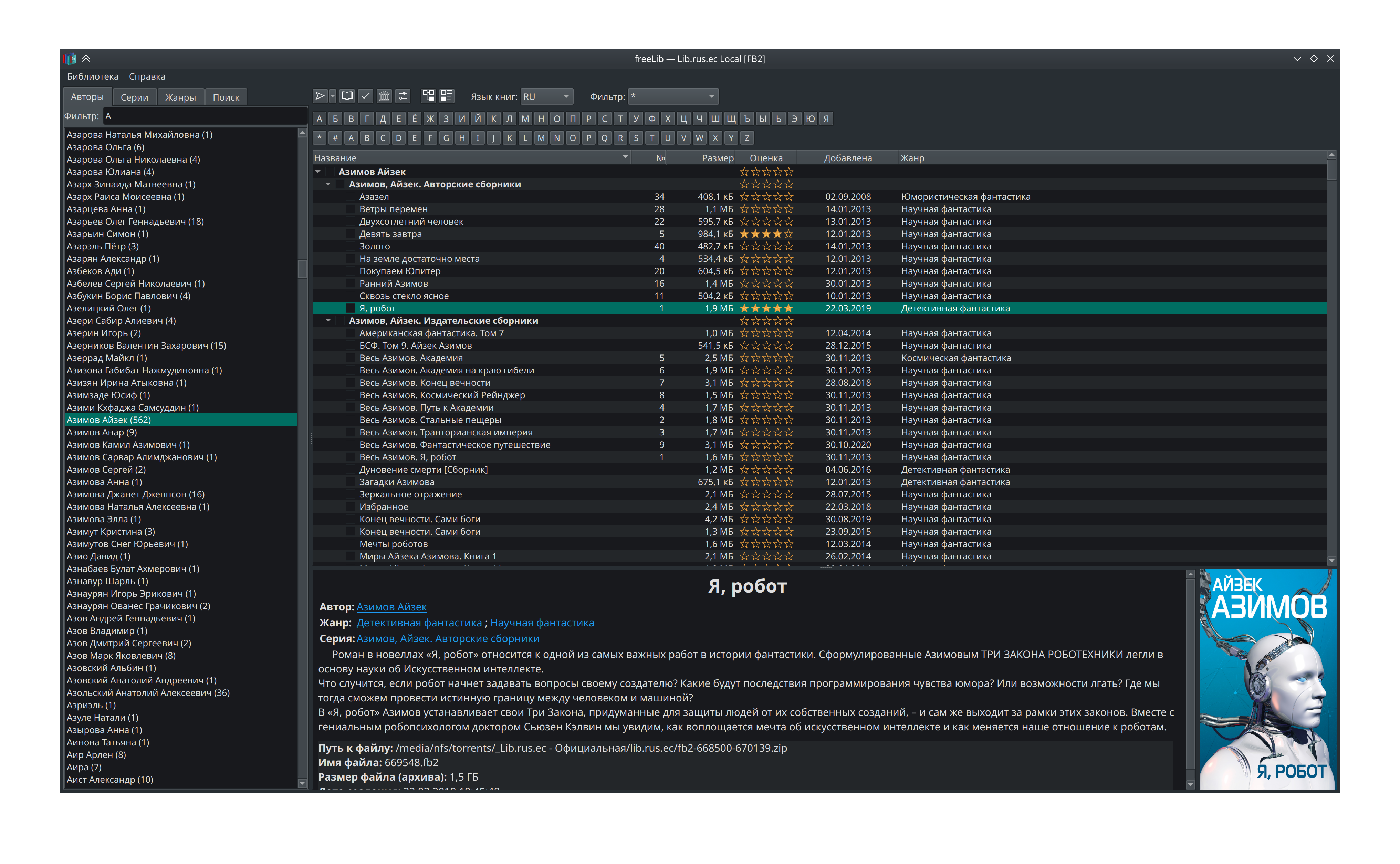Screen dimensions: 1400x864
Task: Click the send-to-device arrow icon
Action: coord(320,96)
